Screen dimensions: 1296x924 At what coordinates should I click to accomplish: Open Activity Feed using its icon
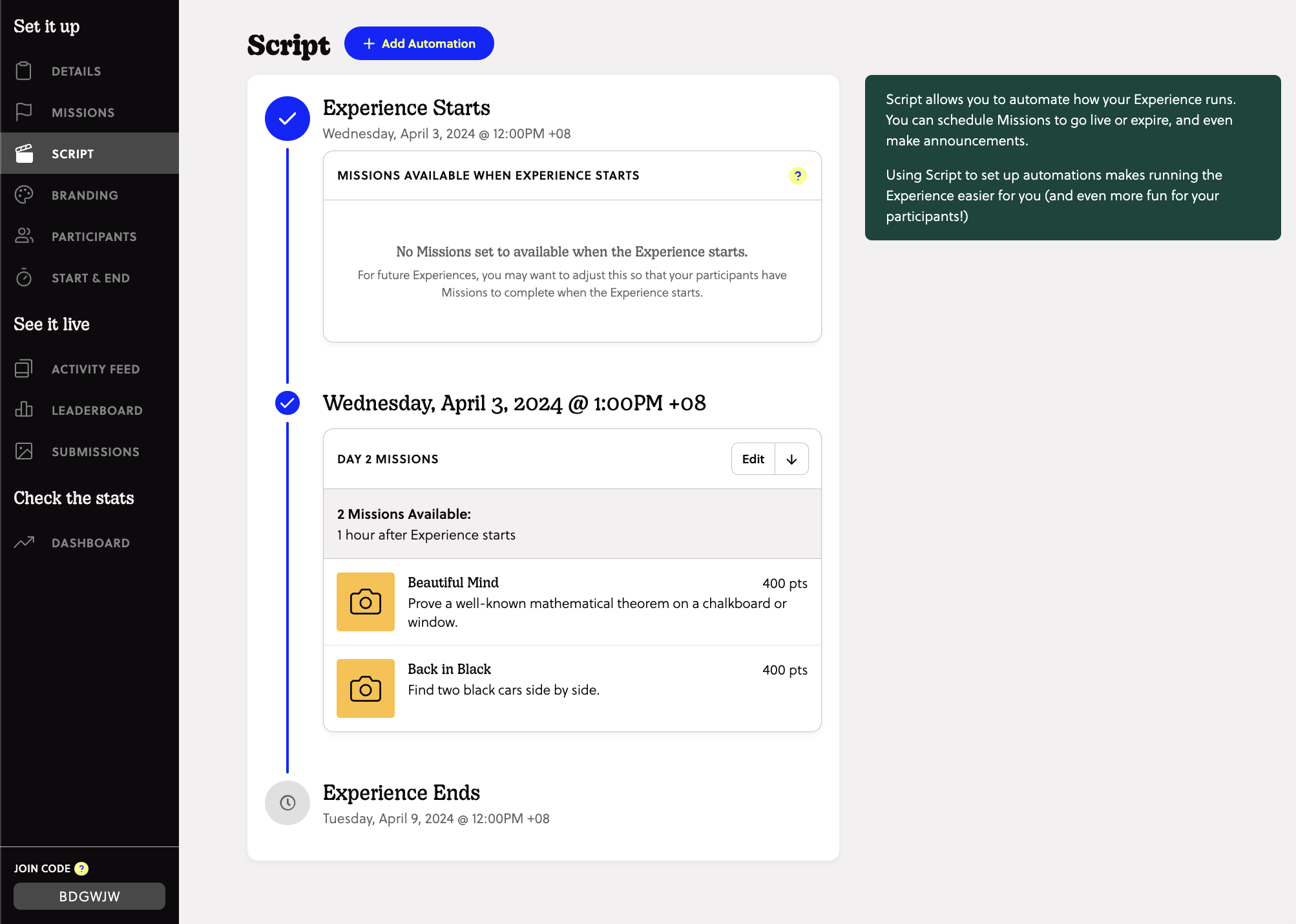[x=24, y=368]
